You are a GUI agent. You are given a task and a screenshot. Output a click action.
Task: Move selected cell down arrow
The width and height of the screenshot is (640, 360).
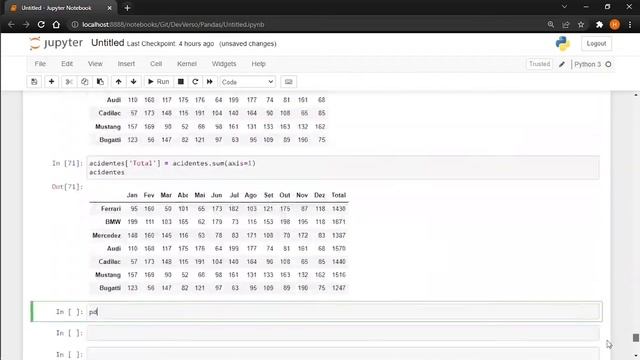[x=133, y=82]
